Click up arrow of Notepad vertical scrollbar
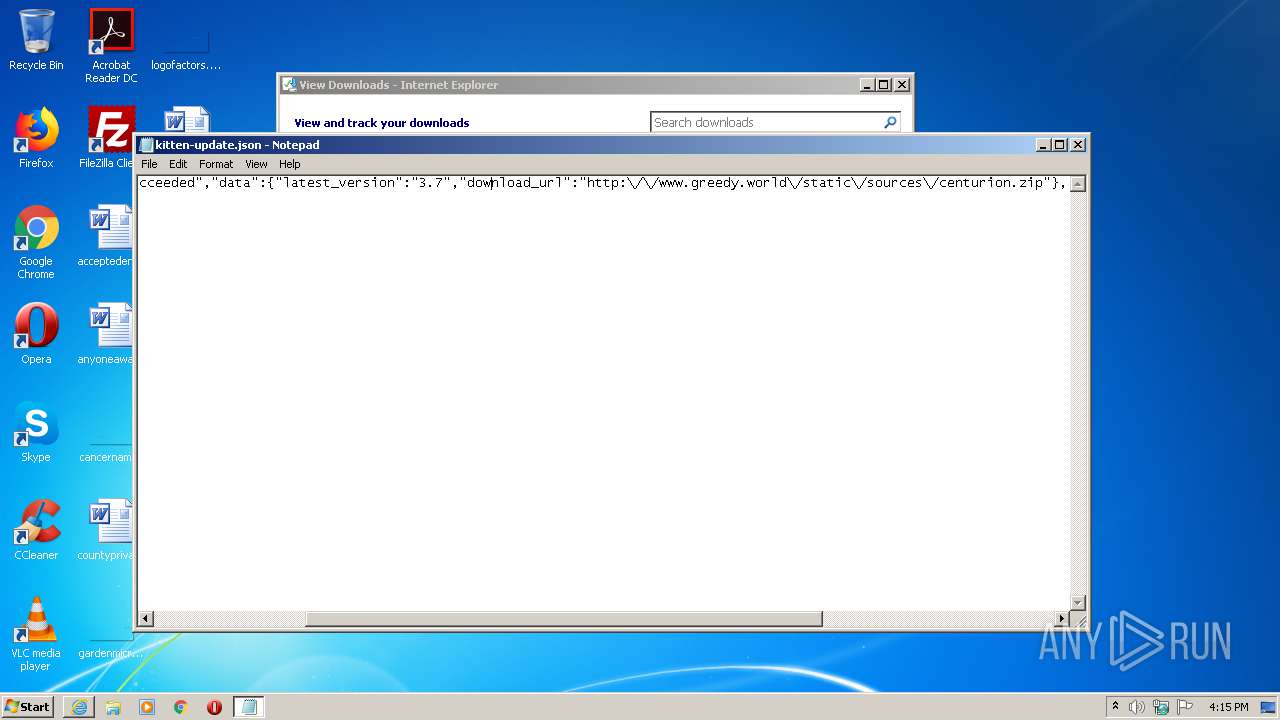Screen dimensions: 1280x720 [x=1078, y=184]
